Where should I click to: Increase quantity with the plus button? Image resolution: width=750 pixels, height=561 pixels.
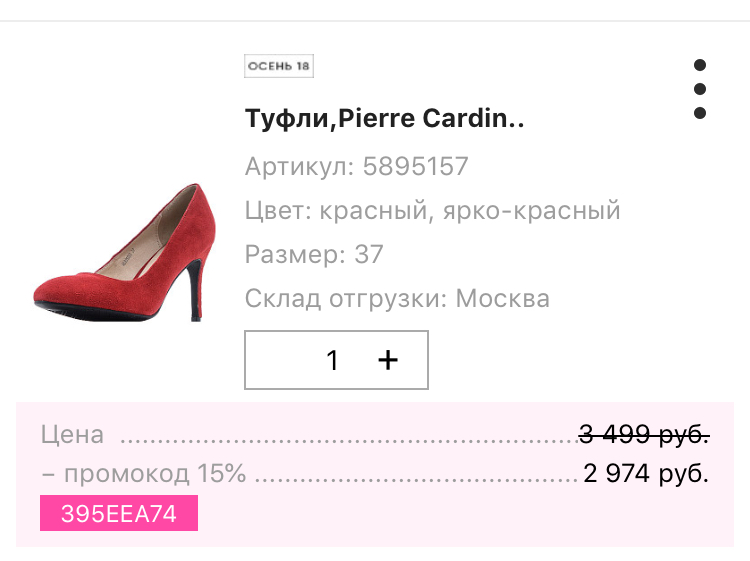click(x=388, y=360)
